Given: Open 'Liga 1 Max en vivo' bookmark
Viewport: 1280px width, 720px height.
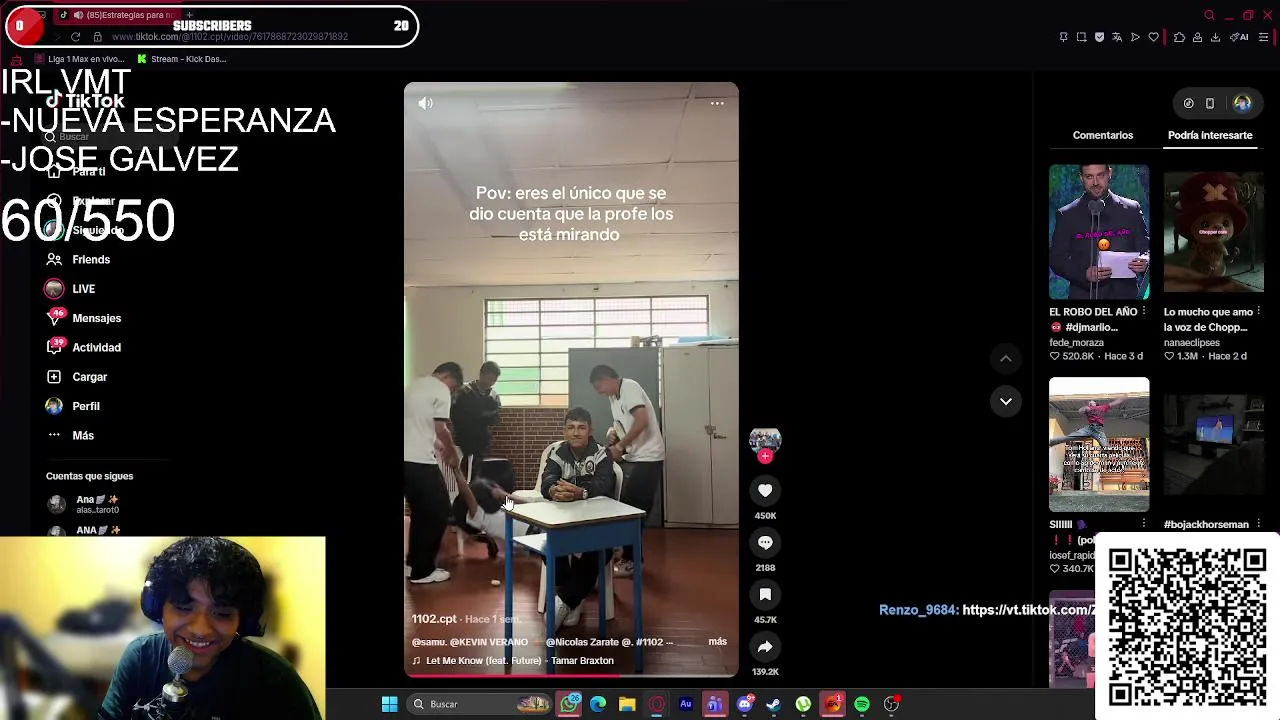Looking at the screenshot, I should (78, 59).
